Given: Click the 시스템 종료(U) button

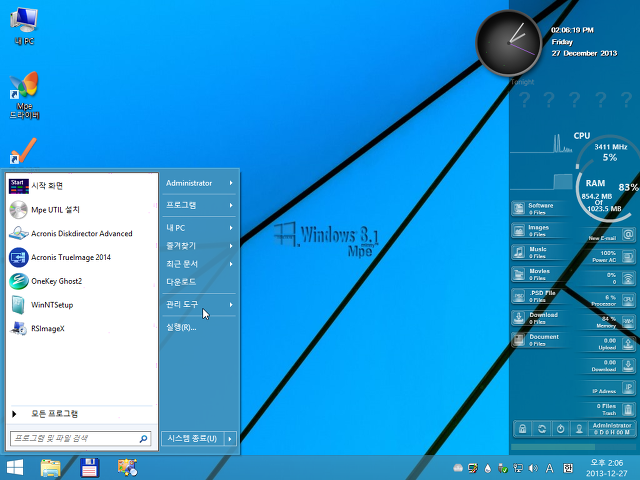Looking at the screenshot, I should click(x=193, y=439).
